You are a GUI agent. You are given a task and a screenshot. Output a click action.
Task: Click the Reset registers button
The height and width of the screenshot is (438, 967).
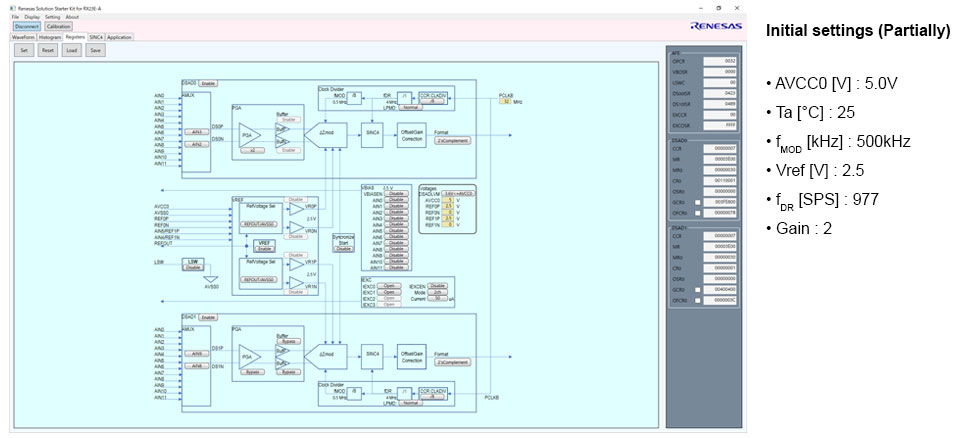point(47,51)
